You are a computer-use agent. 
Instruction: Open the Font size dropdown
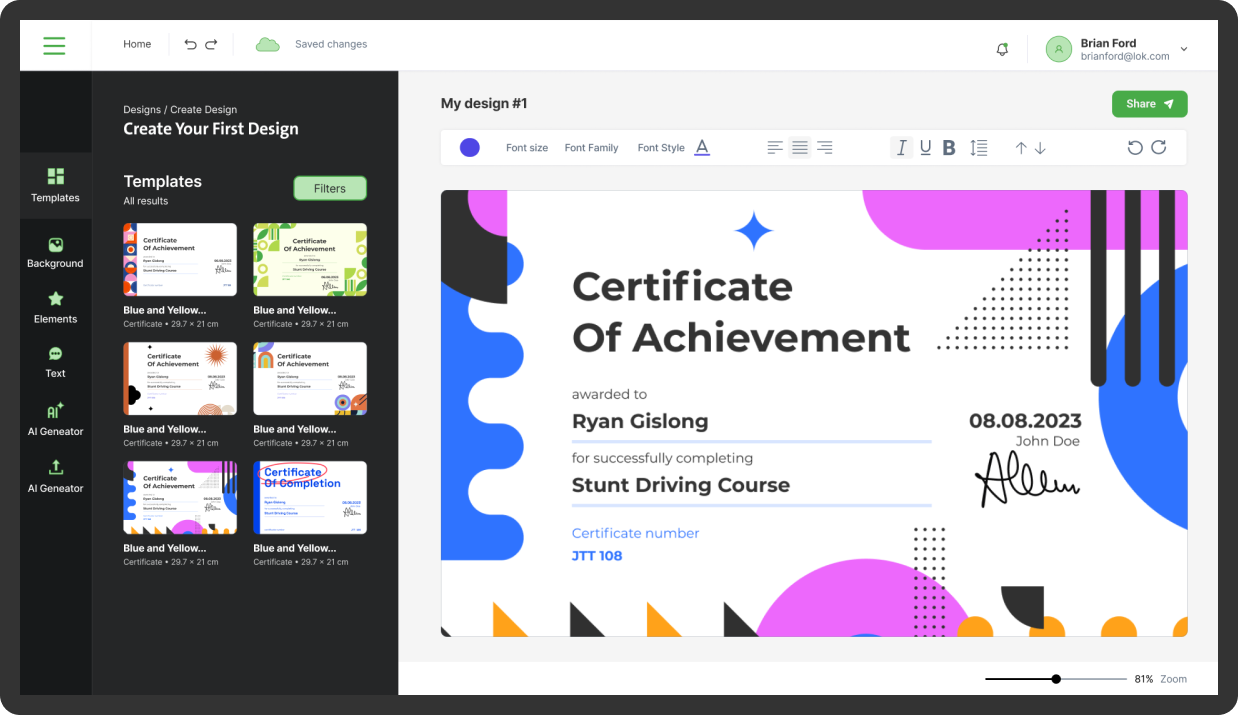click(527, 148)
